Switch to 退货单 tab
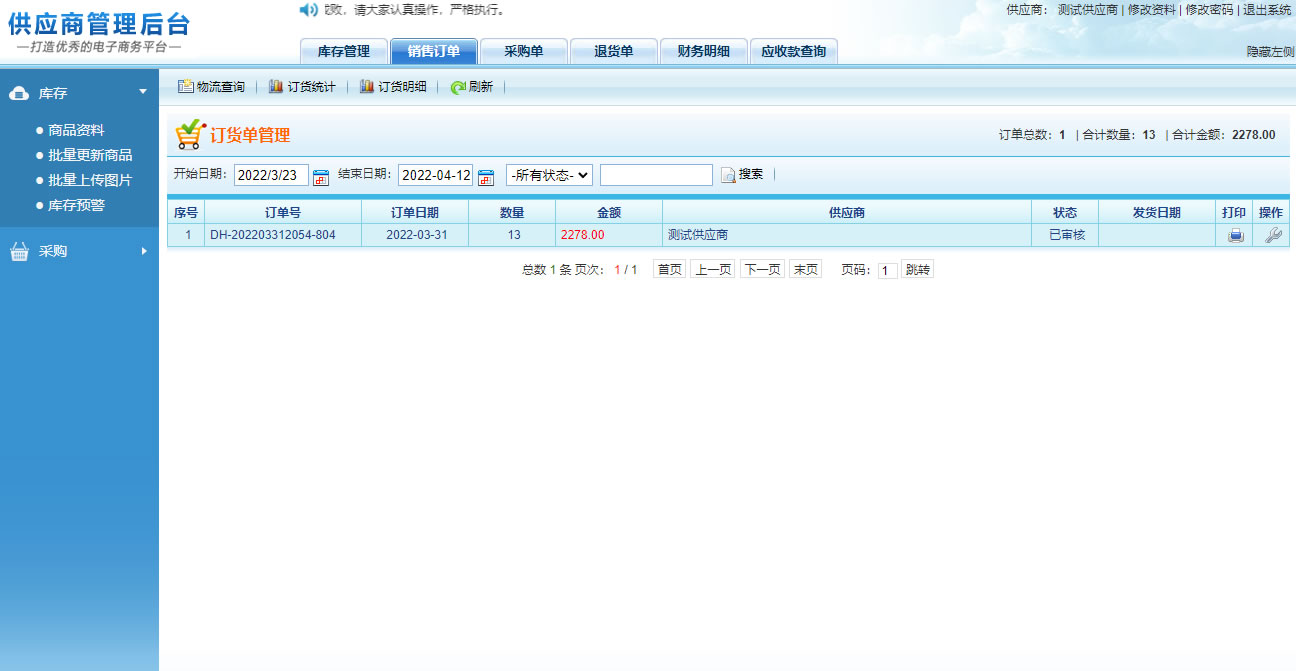Image resolution: width=1296 pixels, height=671 pixels. 613,51
